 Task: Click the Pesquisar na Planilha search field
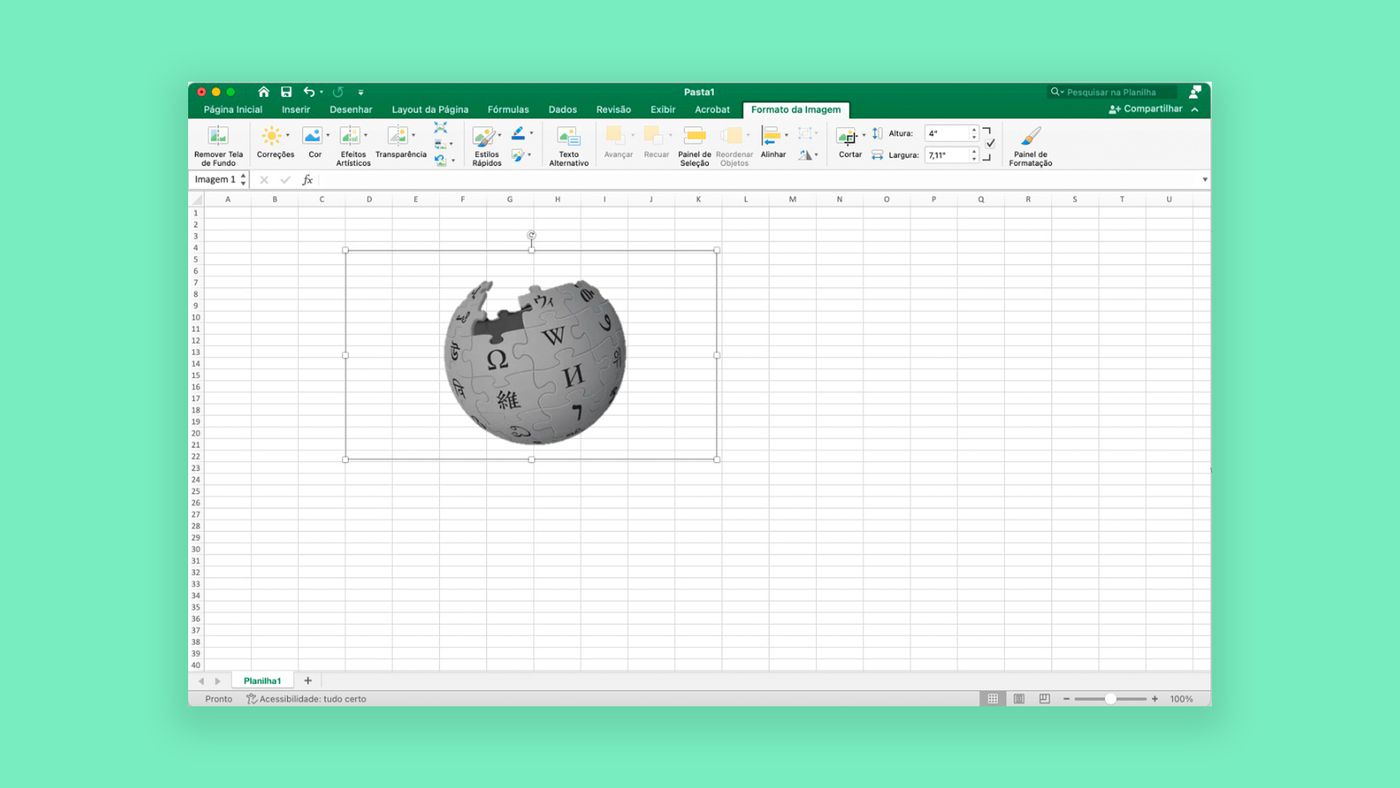1113,91
